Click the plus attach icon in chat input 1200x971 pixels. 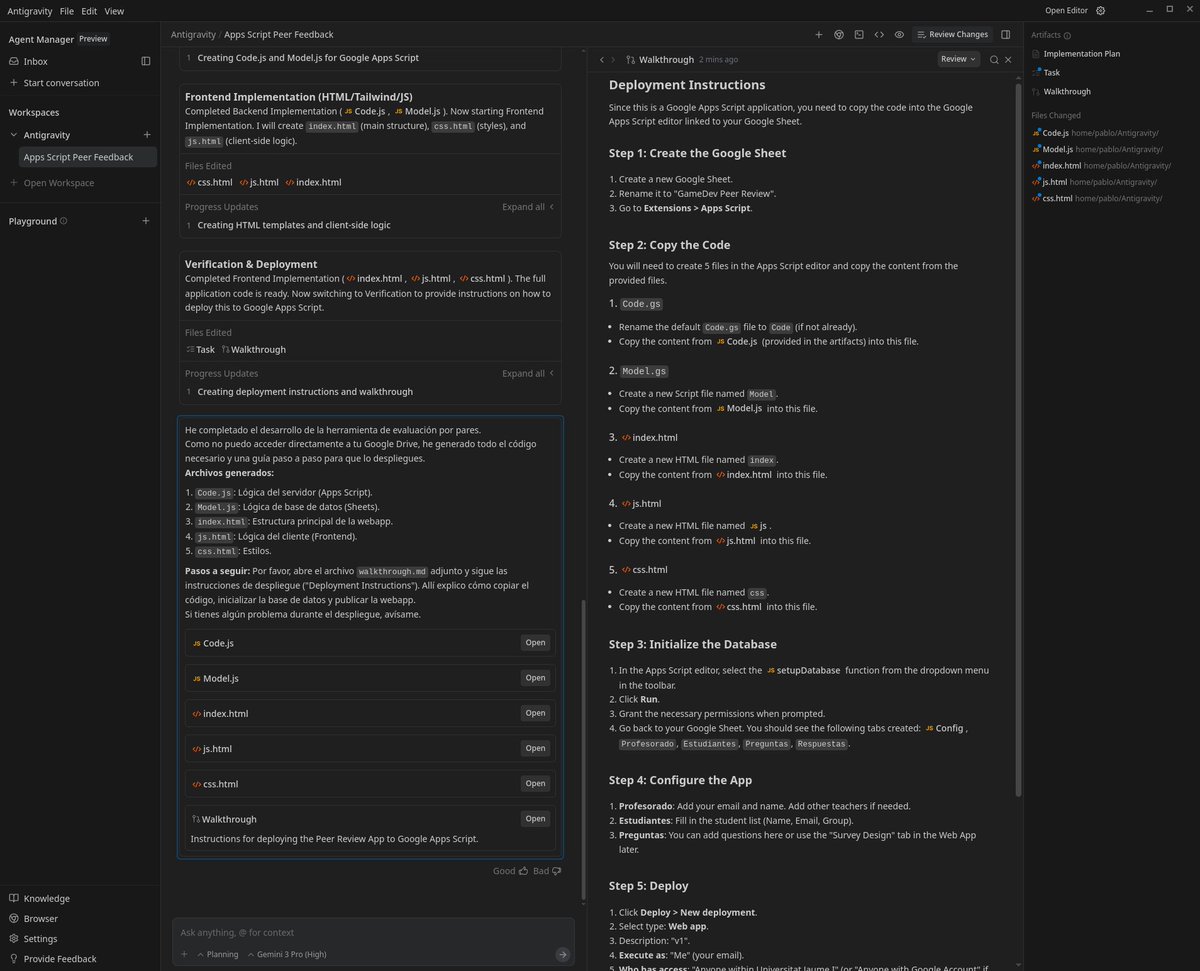click(184, 954)
